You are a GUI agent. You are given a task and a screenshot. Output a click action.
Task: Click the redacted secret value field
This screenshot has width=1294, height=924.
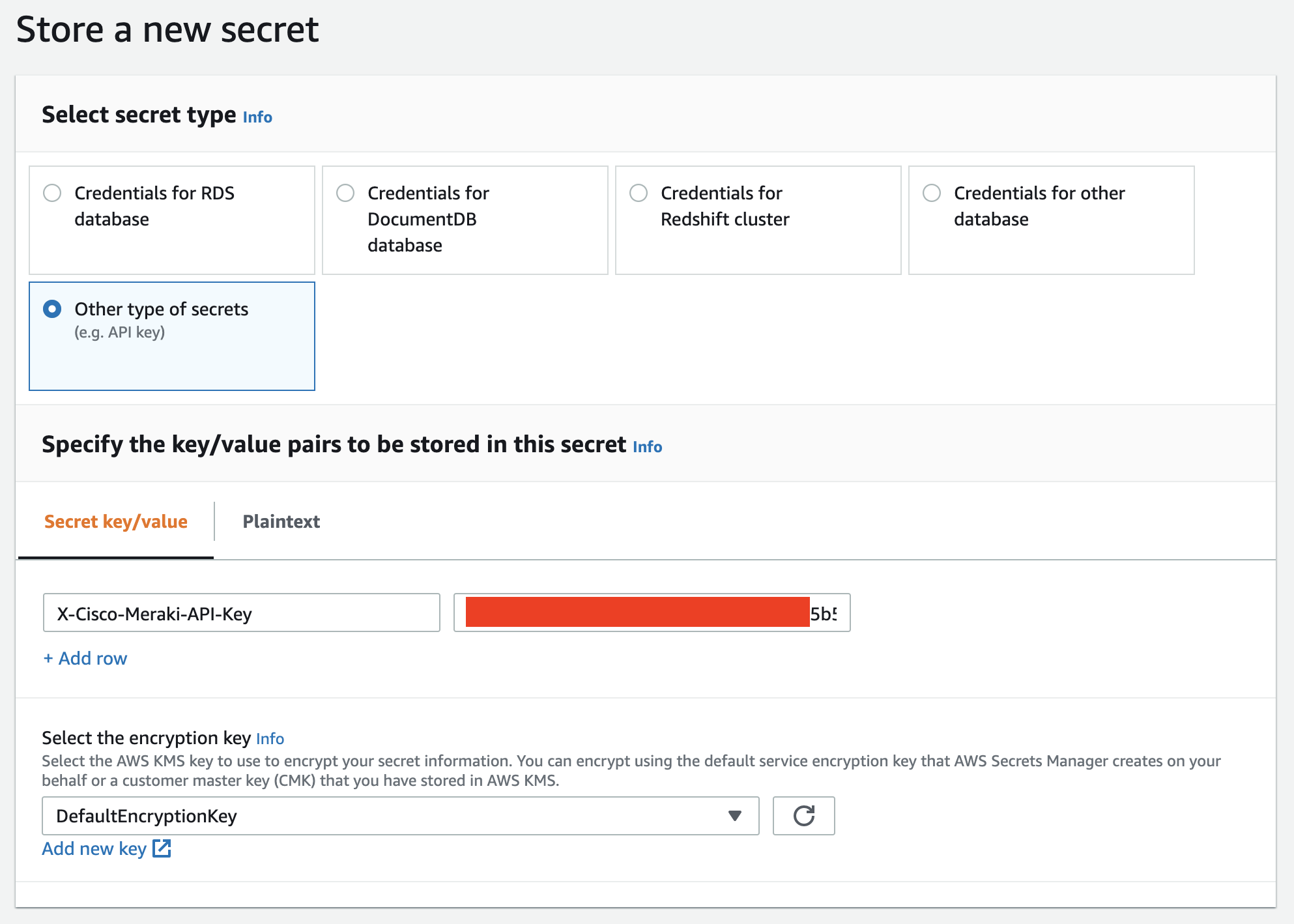click(x=652, y=613)
